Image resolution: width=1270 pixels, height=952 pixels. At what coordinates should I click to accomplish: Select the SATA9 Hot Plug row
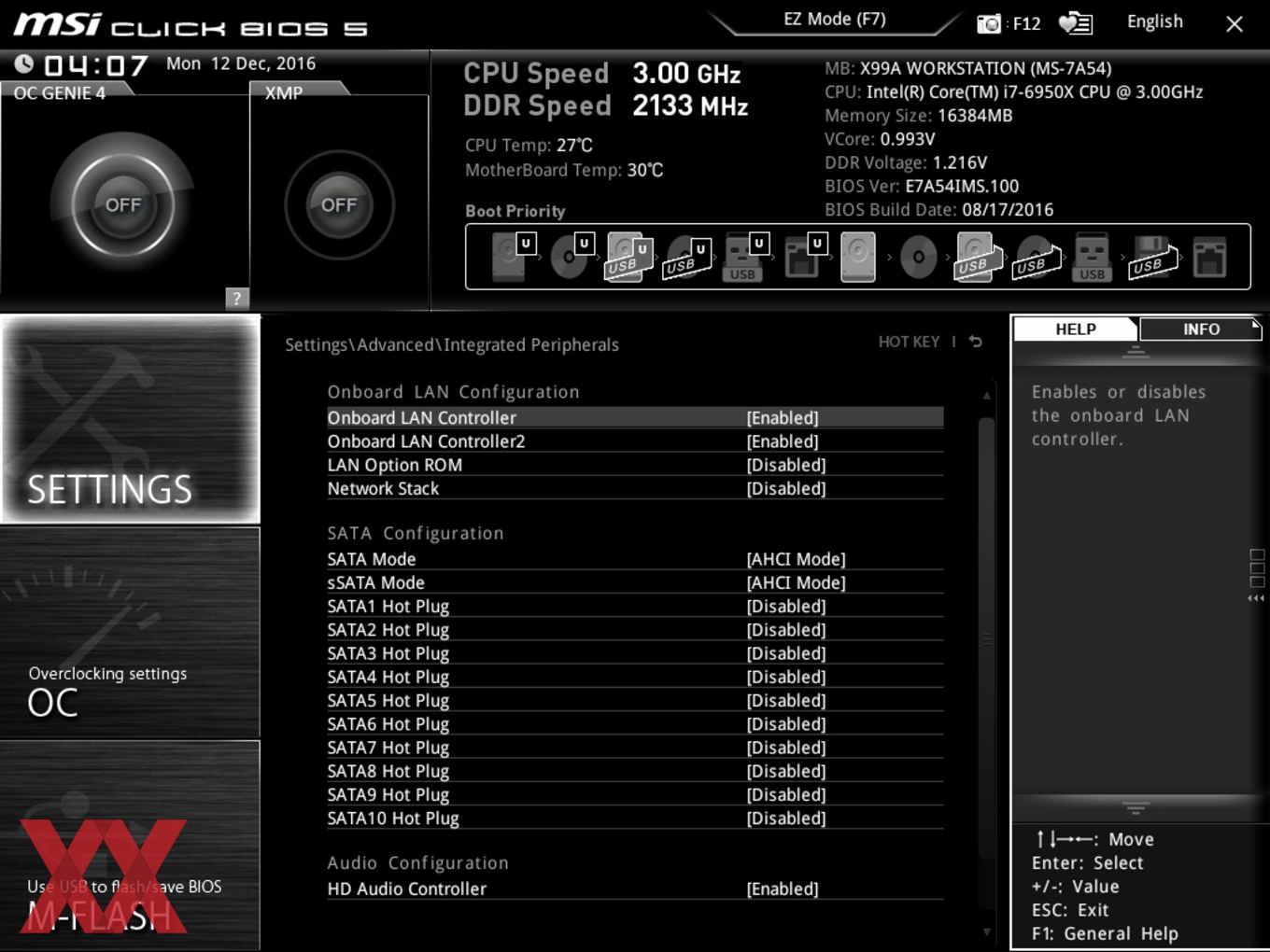[x=635, y=795]
